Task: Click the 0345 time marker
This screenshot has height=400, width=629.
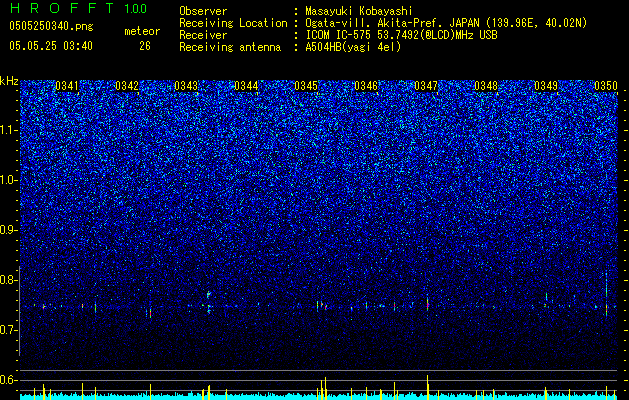Action: 306,86
